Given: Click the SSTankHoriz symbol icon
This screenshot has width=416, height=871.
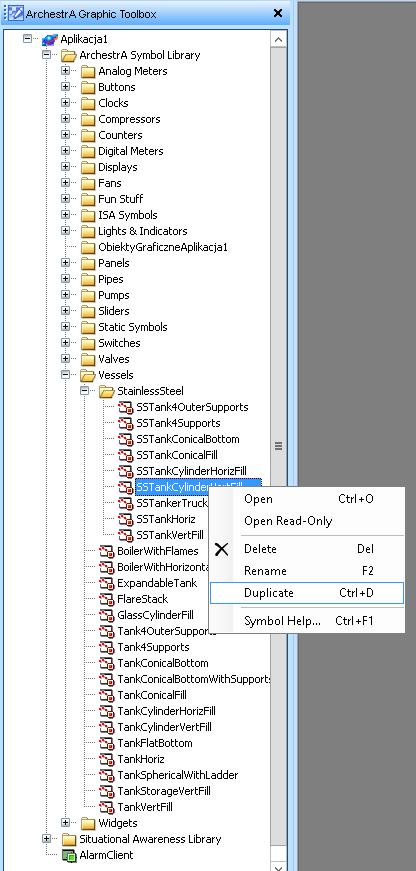Looking at the screenshot, I should tap(126, 519).
